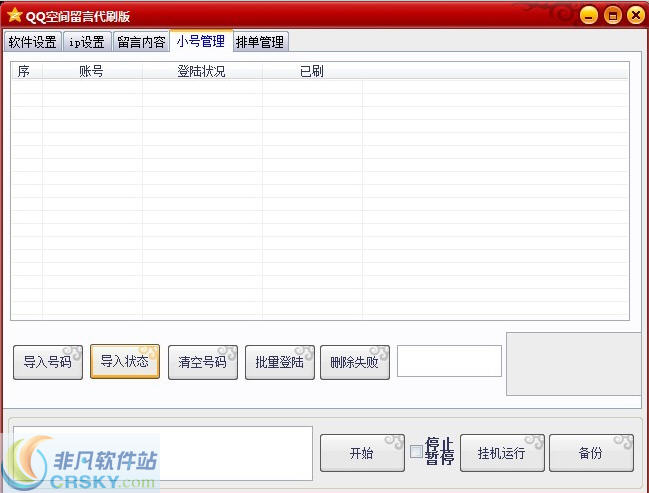The height and width of the screenshot is (493, 649).
Task: Click the log text box at bottom left
Action: (163, 453)
